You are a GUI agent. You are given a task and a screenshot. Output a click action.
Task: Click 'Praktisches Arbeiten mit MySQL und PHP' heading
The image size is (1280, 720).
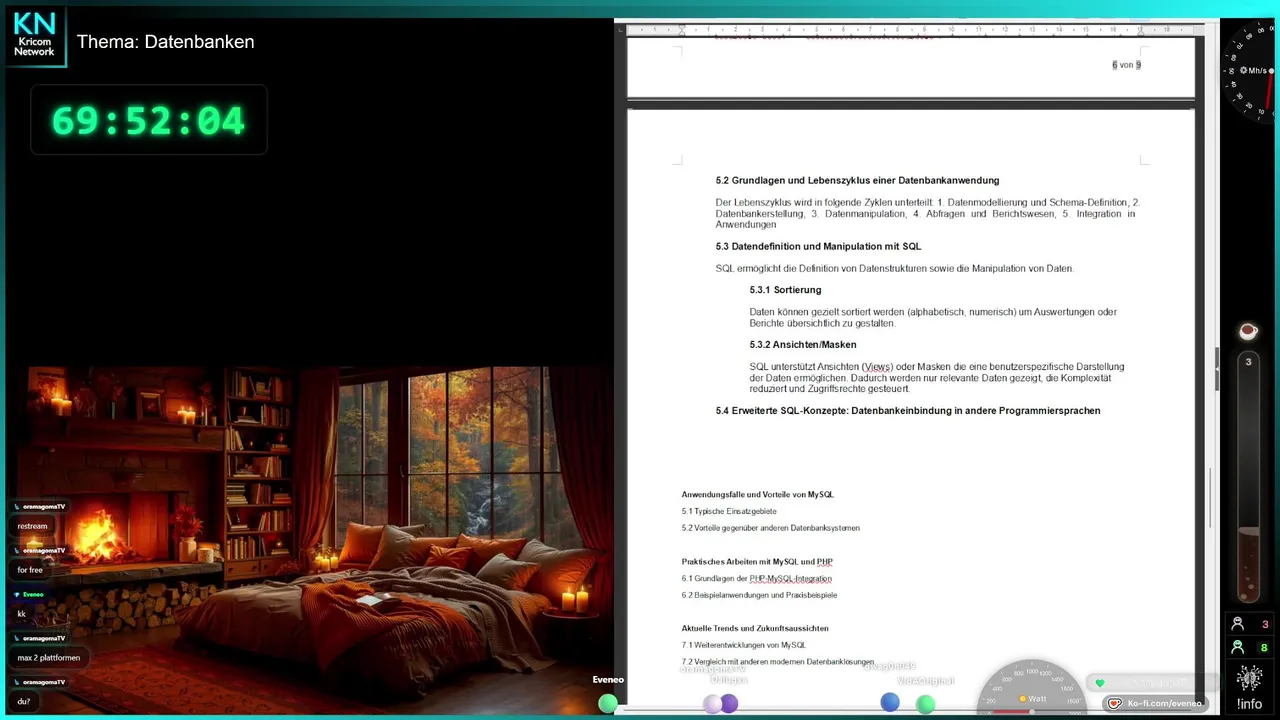click(x=757, y=562)
